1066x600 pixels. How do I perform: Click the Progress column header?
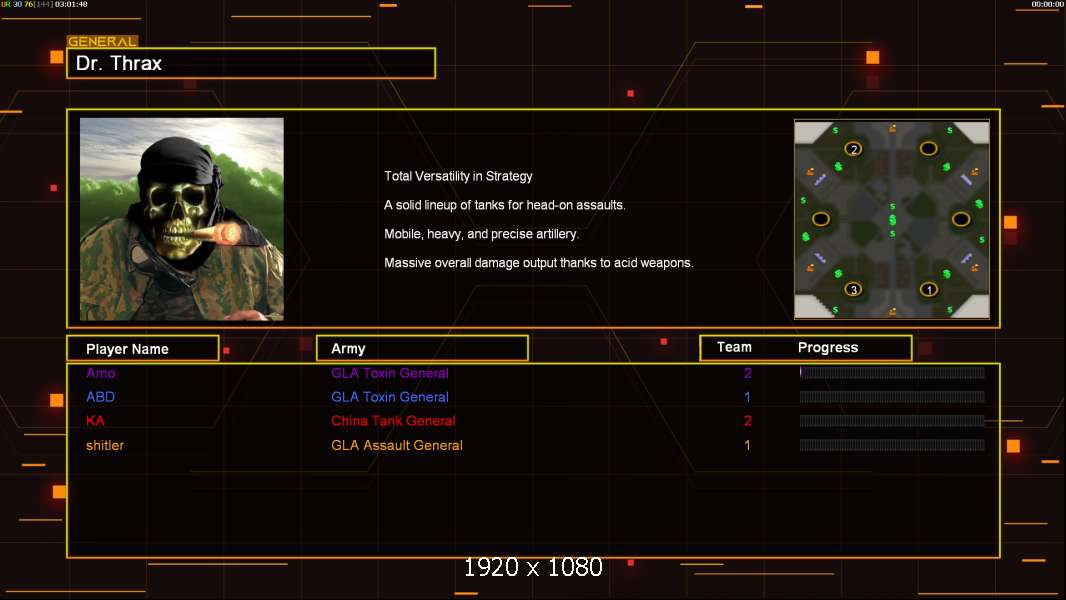(x=827, y=347)
